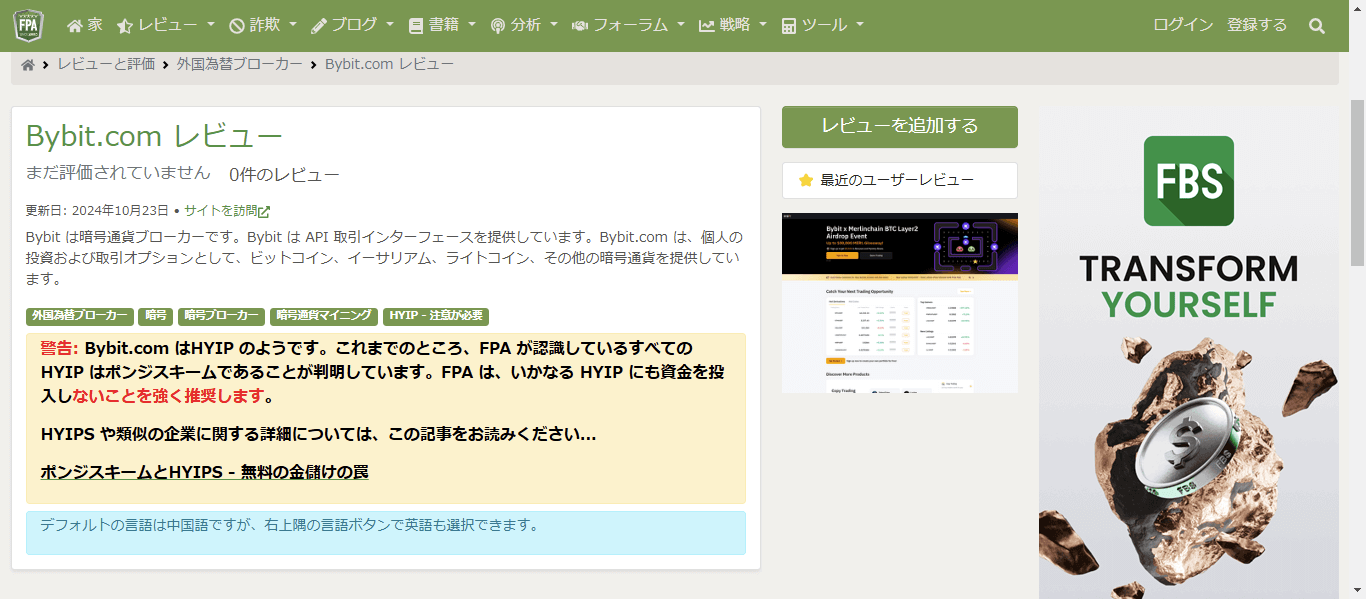Click the house icon beside 家
Screen dimensions: 1366x599
75,26
